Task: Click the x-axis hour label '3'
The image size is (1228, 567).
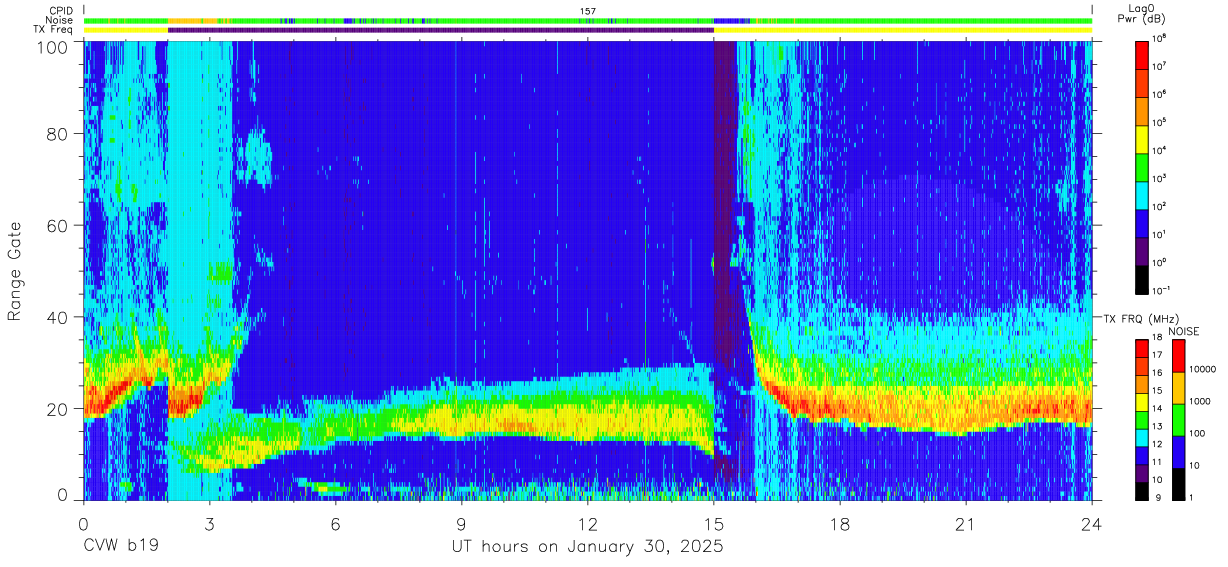Action: 210,524
